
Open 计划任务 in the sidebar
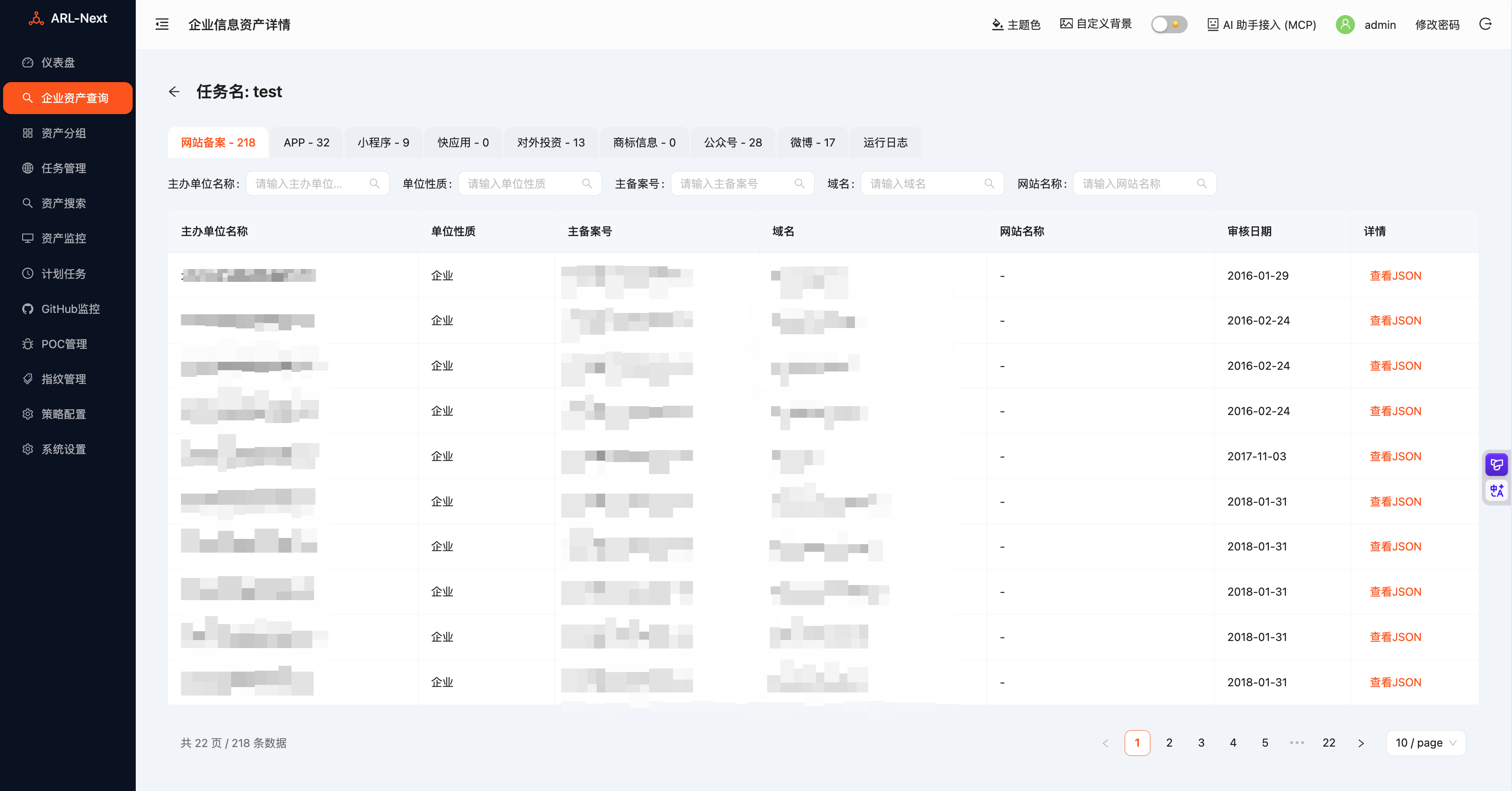(67, 273)
